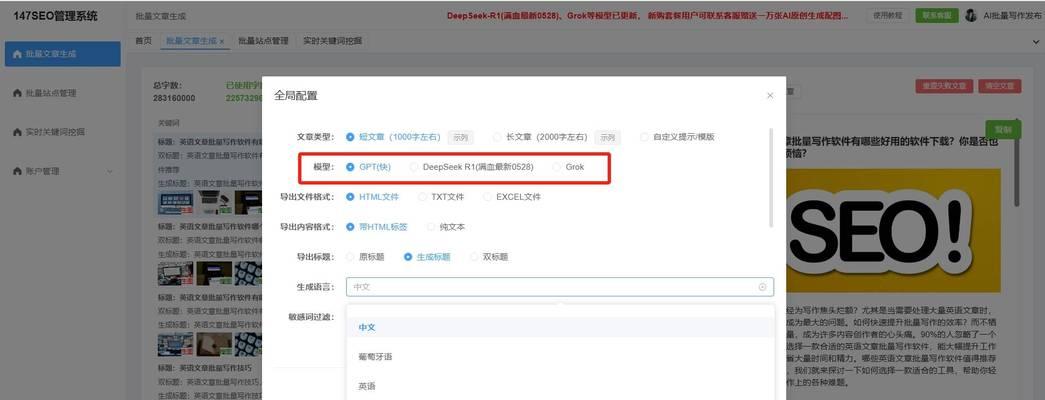Open 账户管理 in the sidebar
The image size is (1045, 400).
coord(63,171)
